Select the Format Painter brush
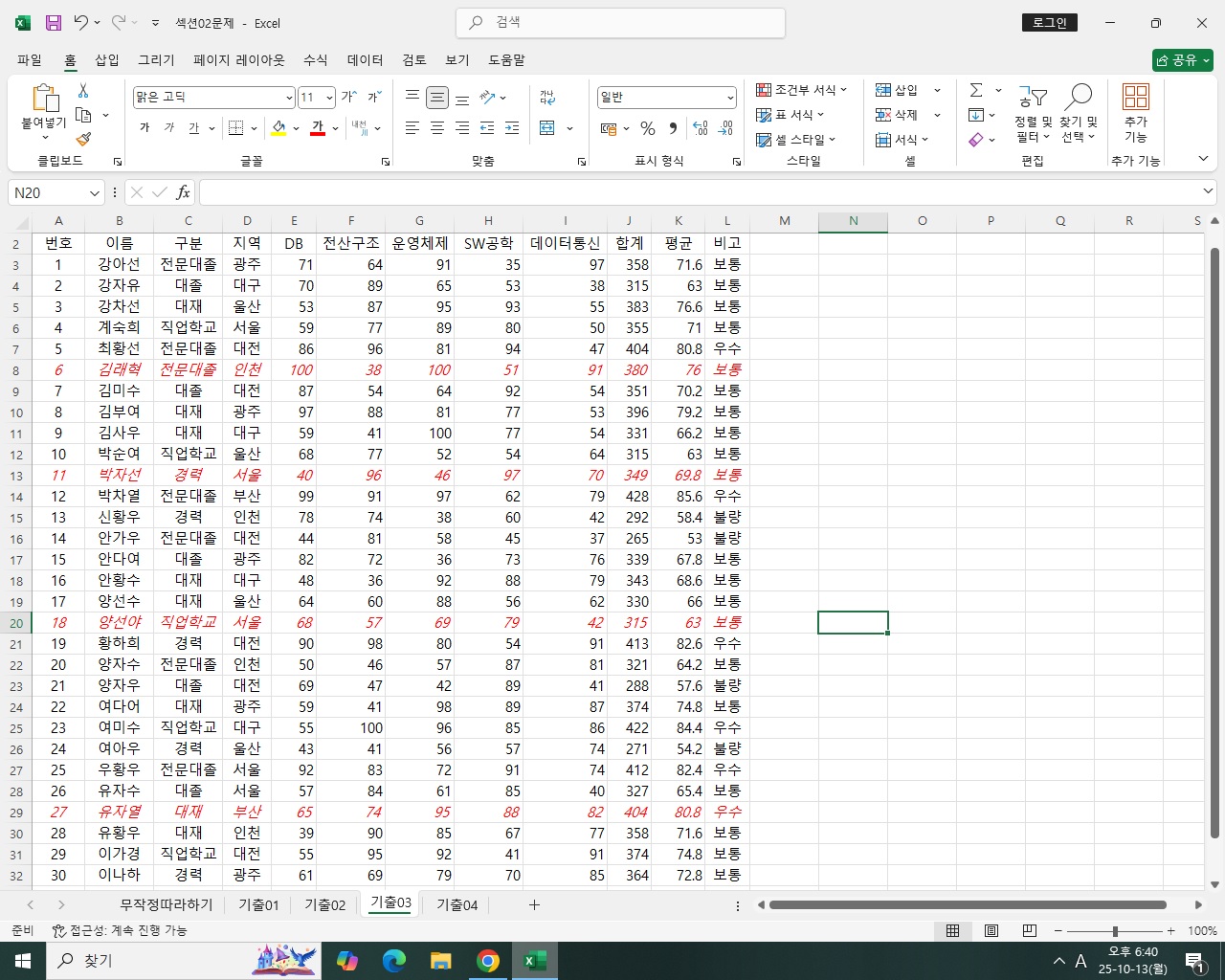The height and width of the screenshot is (980, 1225). pos(83,139)
